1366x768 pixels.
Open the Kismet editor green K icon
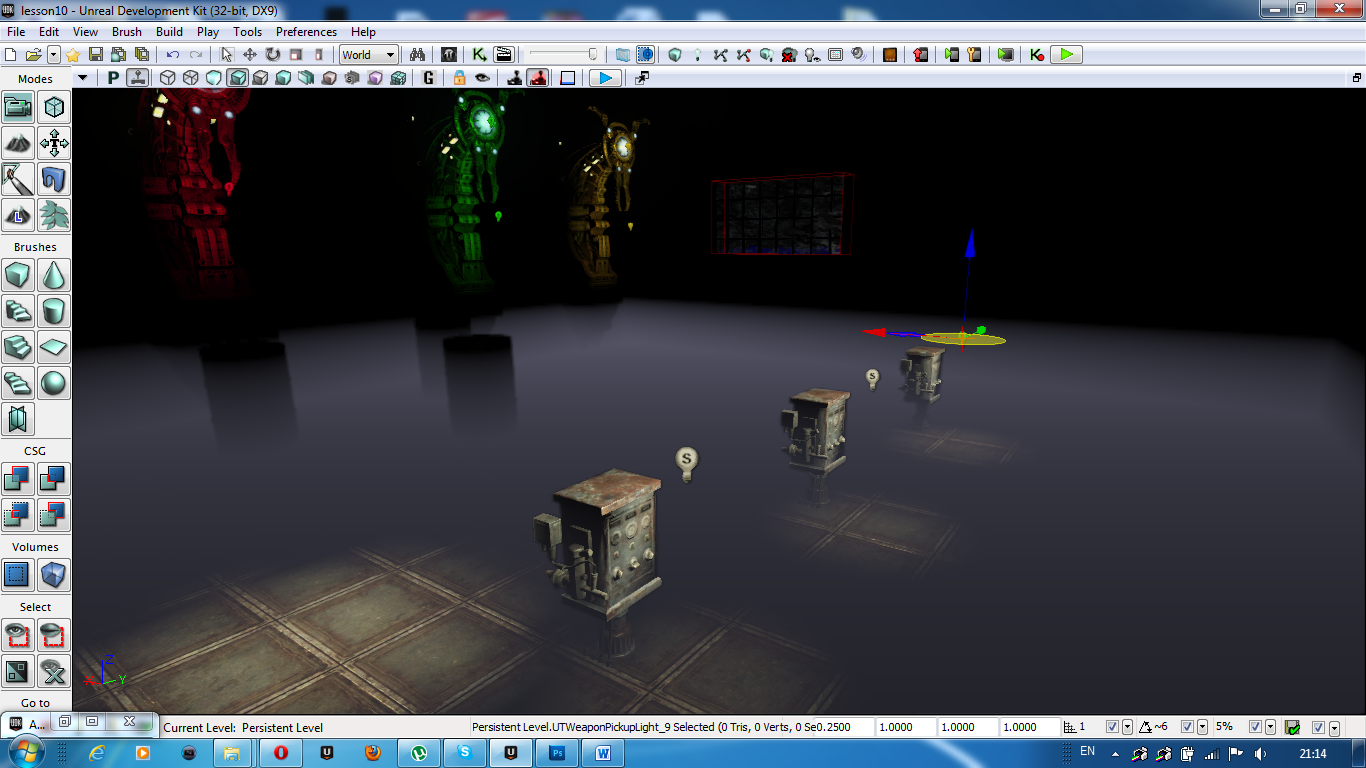point(480,55)
